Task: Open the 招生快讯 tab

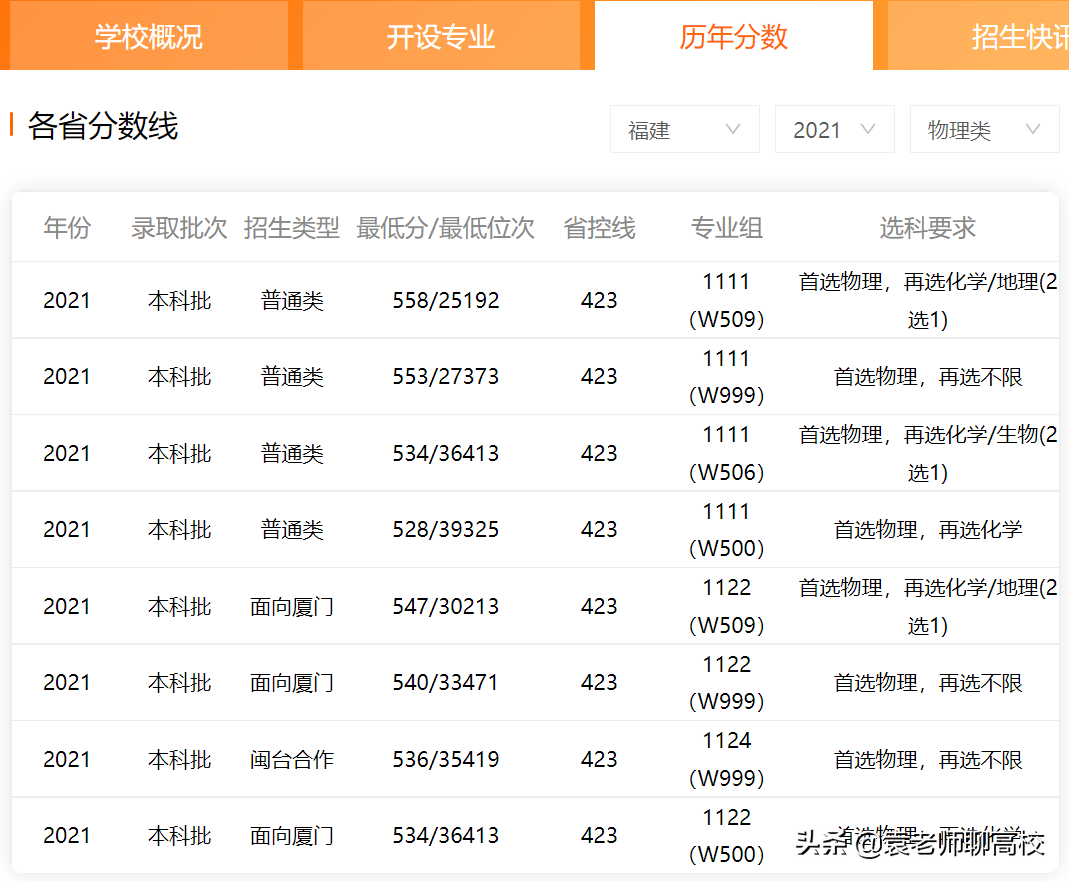Action: 1018,35
